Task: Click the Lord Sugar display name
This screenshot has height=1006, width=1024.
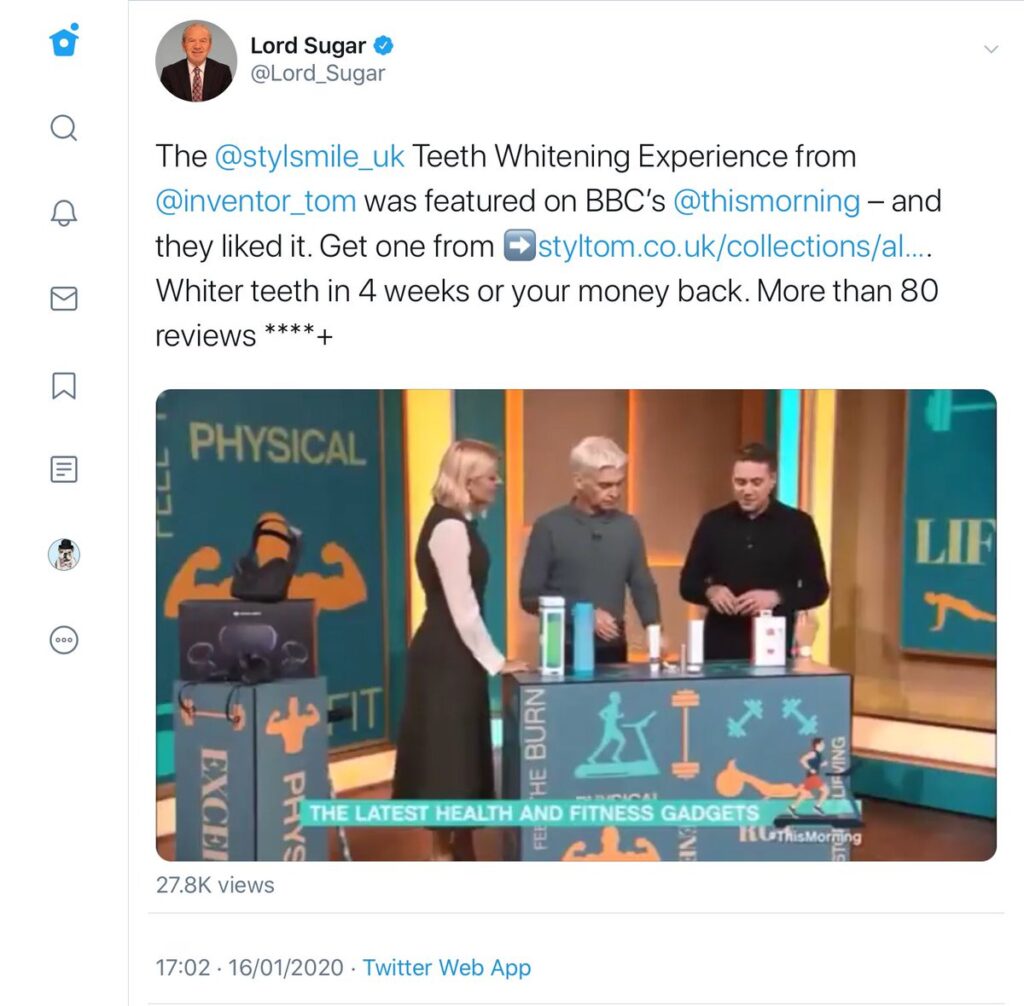Action: (x=308, y=46)
